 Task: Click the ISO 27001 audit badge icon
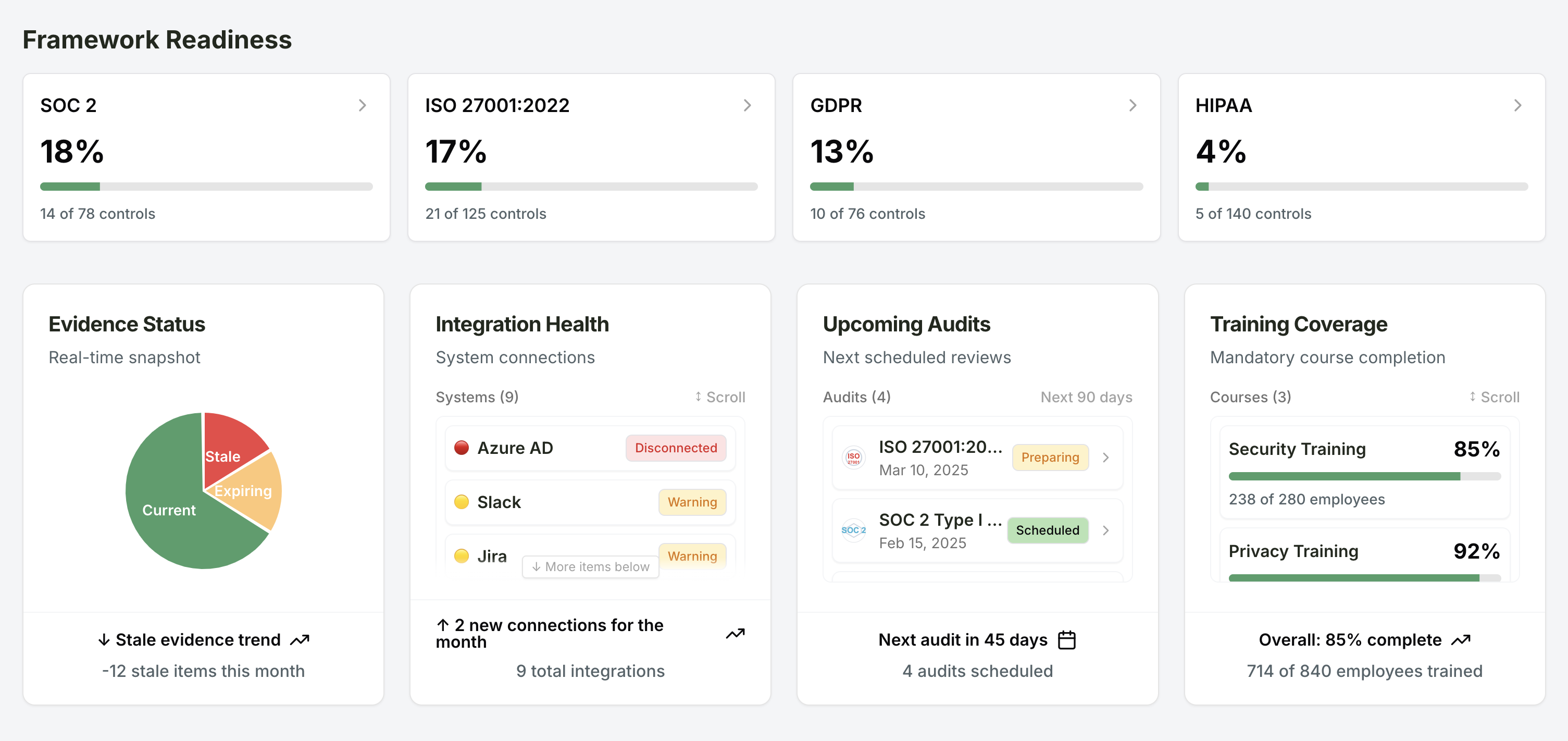853,458
